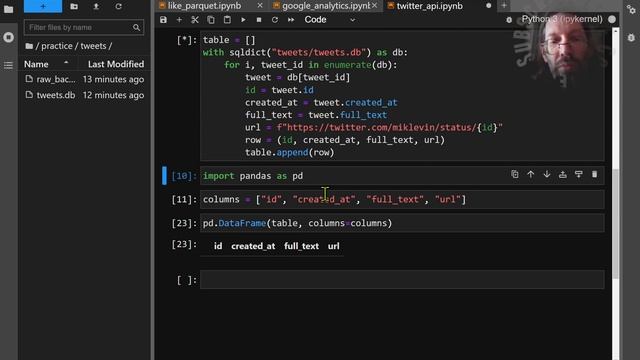Restart the kernel
The width and height of the screenshot is (640, 360).
(275, 20)
